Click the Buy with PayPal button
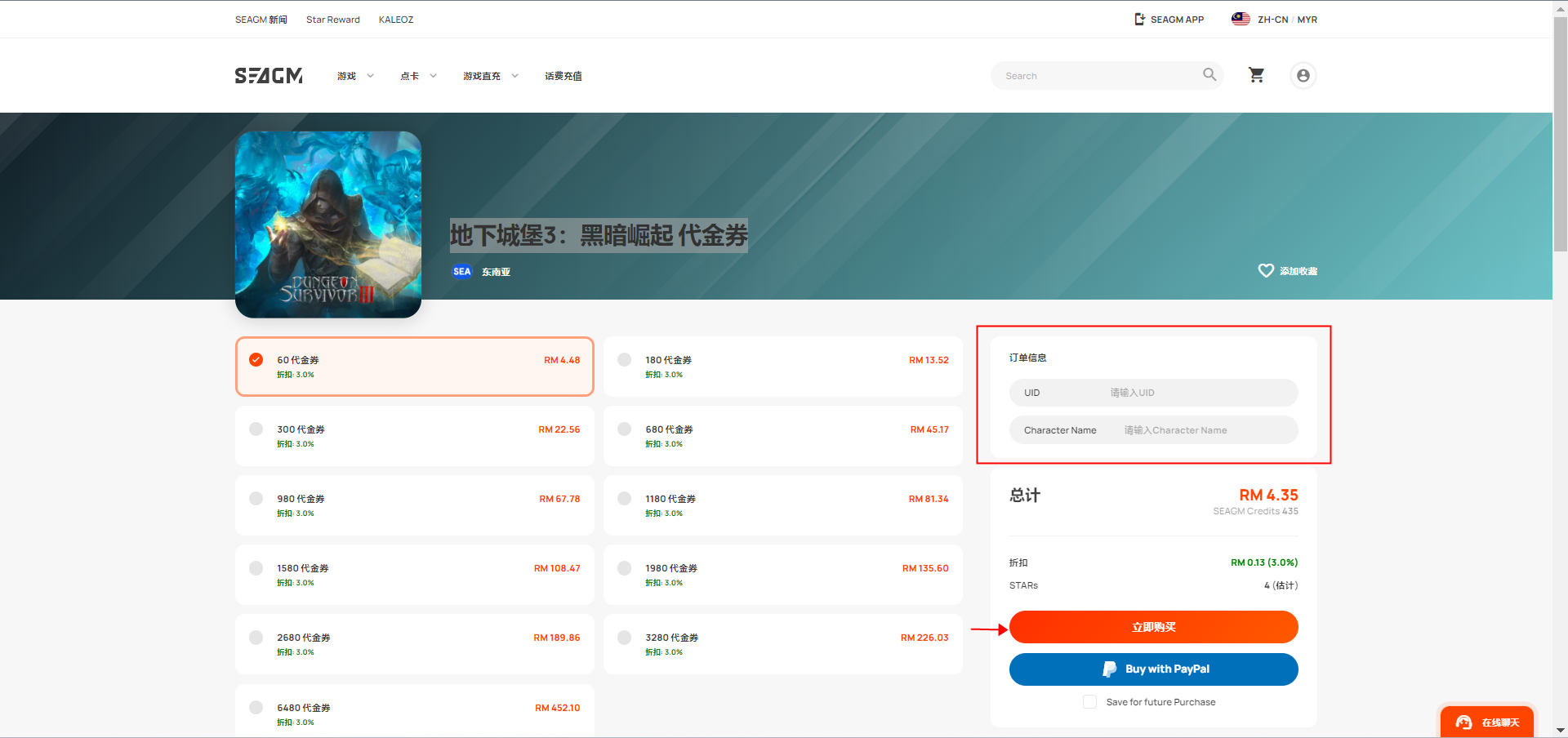This screenshot has width=1568, height=738. click(x=1154, y=669)
